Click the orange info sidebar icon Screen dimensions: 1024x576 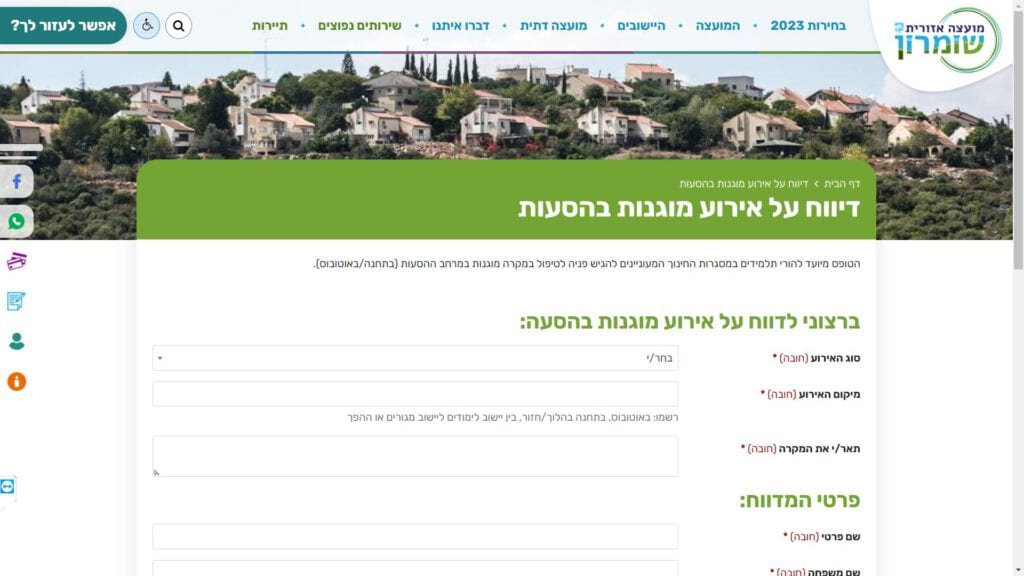click(x=17, y=381)
